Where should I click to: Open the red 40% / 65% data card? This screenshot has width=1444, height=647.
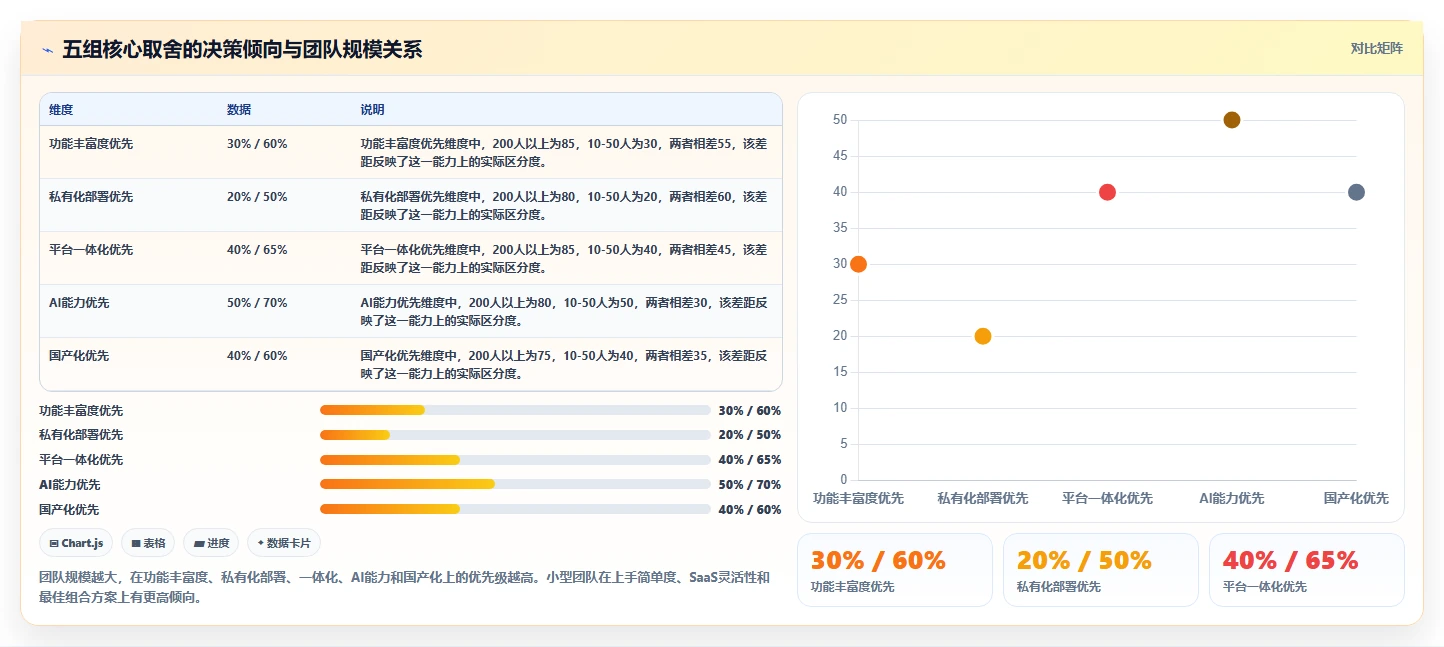(x=1307, y=570)
